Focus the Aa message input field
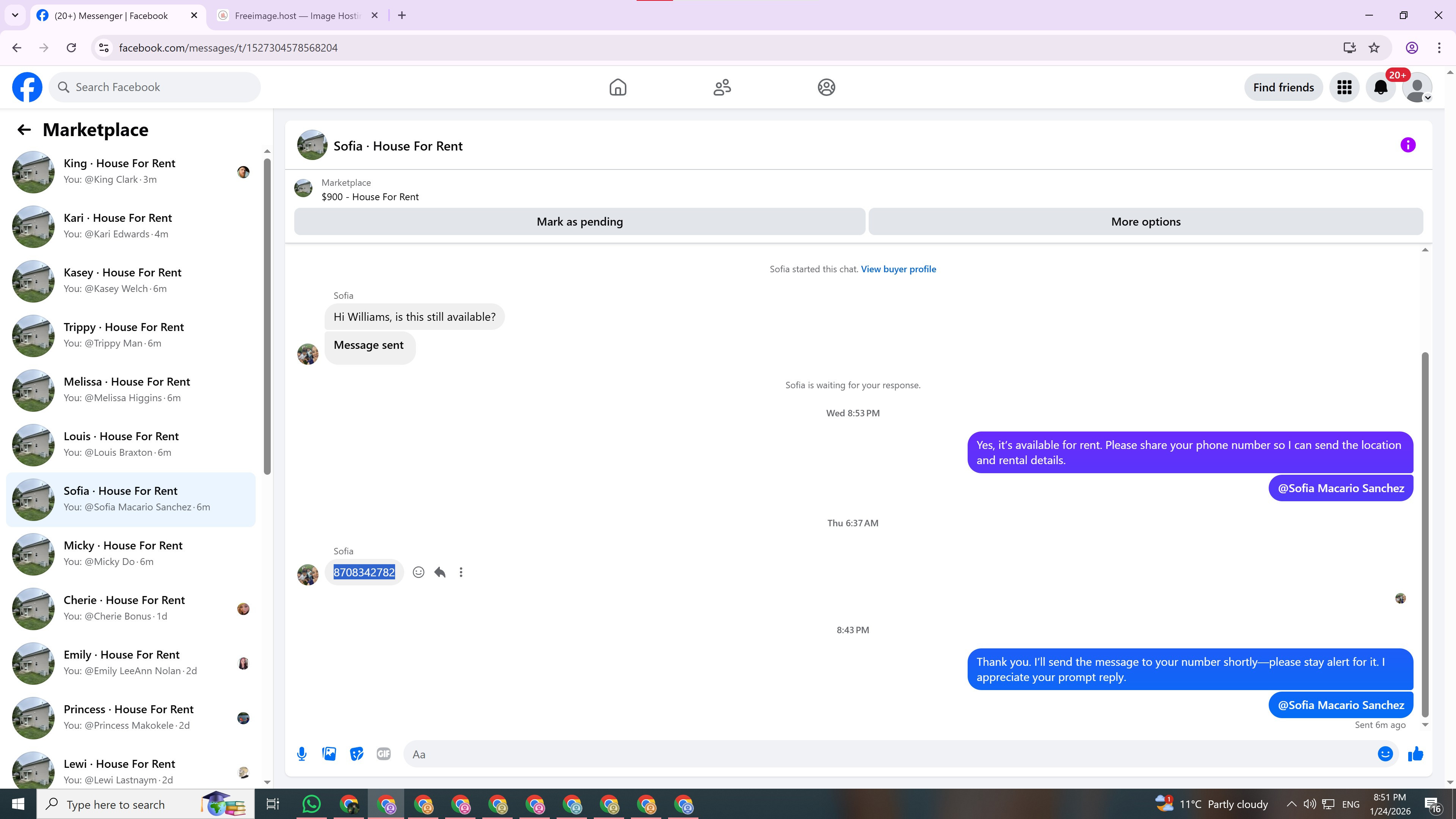The height and width of the screenshot is (819, 1456). (x=887, y=754)
